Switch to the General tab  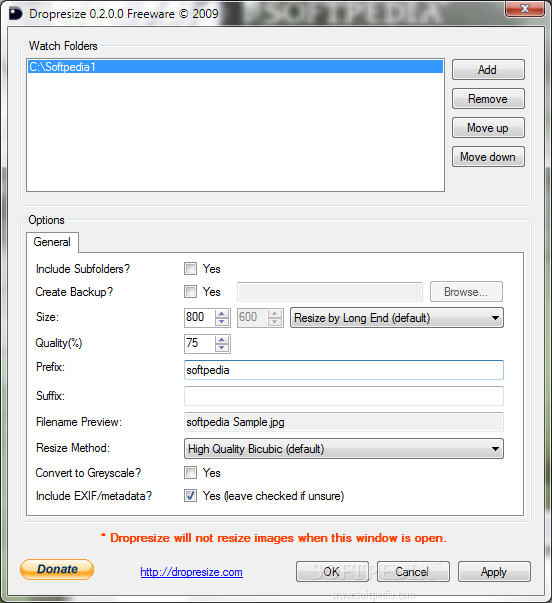click(52, 242)
